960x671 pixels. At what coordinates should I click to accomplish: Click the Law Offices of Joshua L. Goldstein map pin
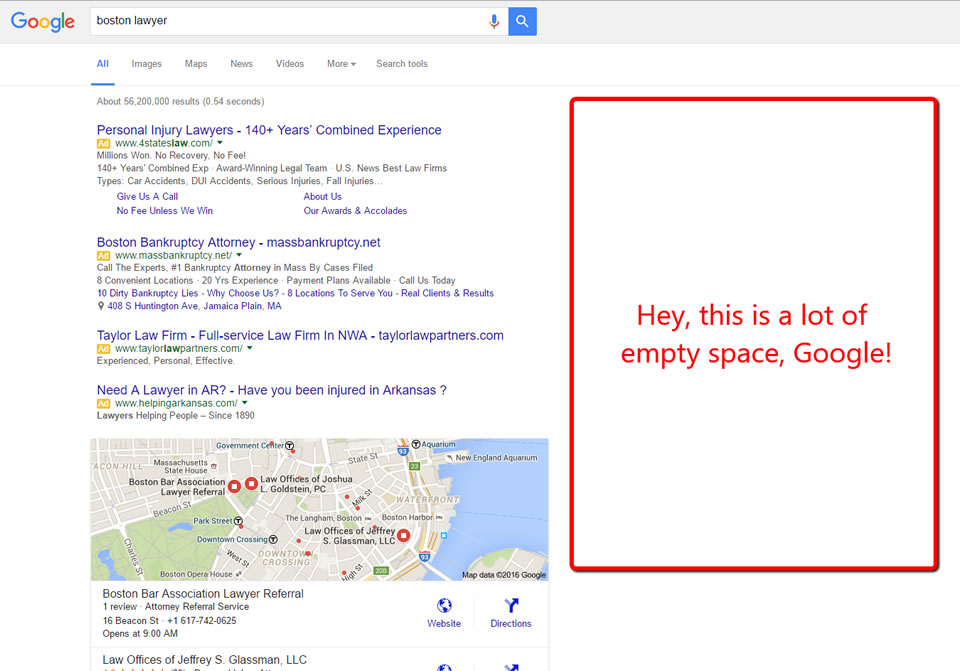251,484
